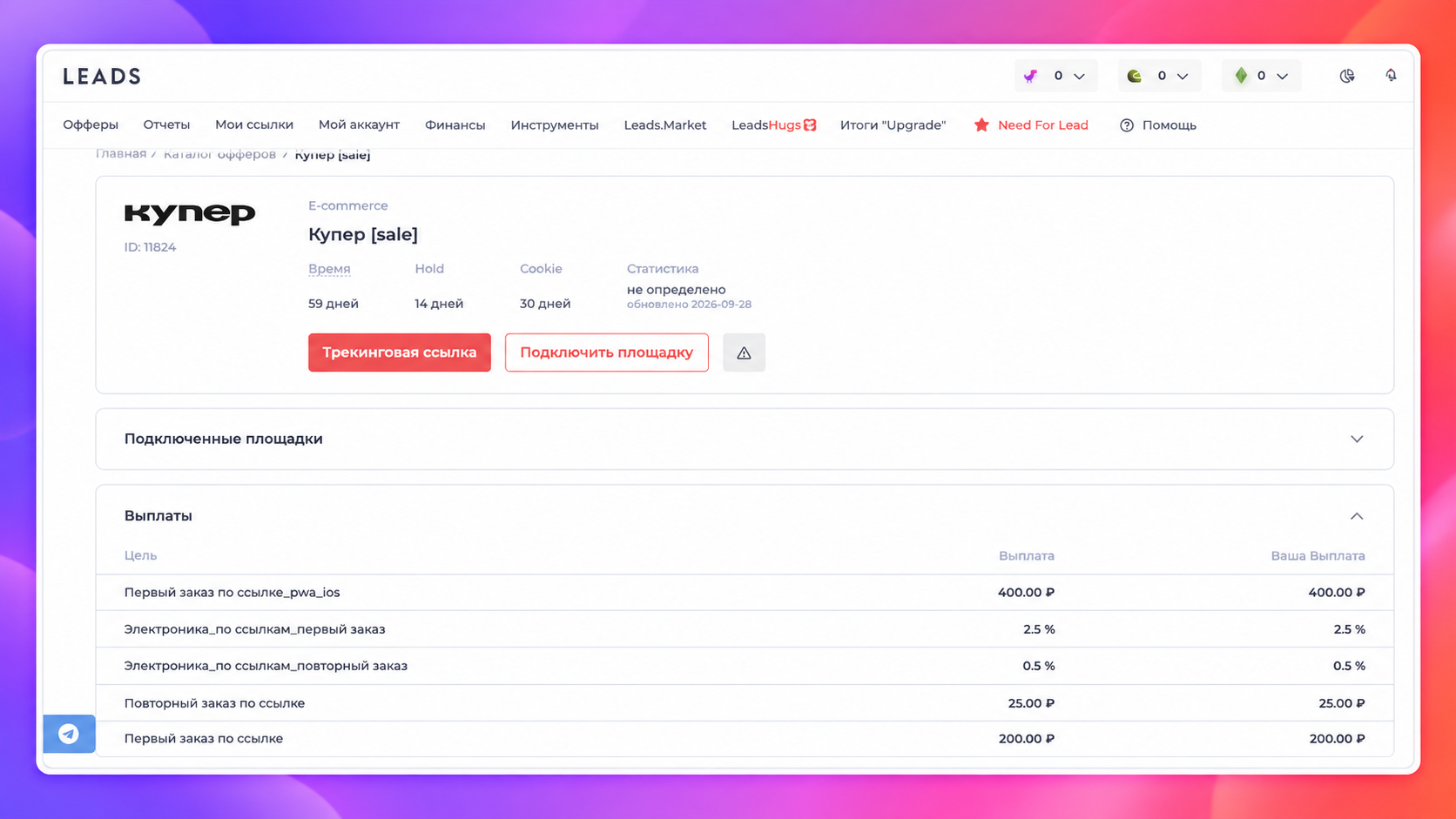Select row Электроника_по ссылкам_повторный заказ
1456x819 pixels.
coord(745,666)
